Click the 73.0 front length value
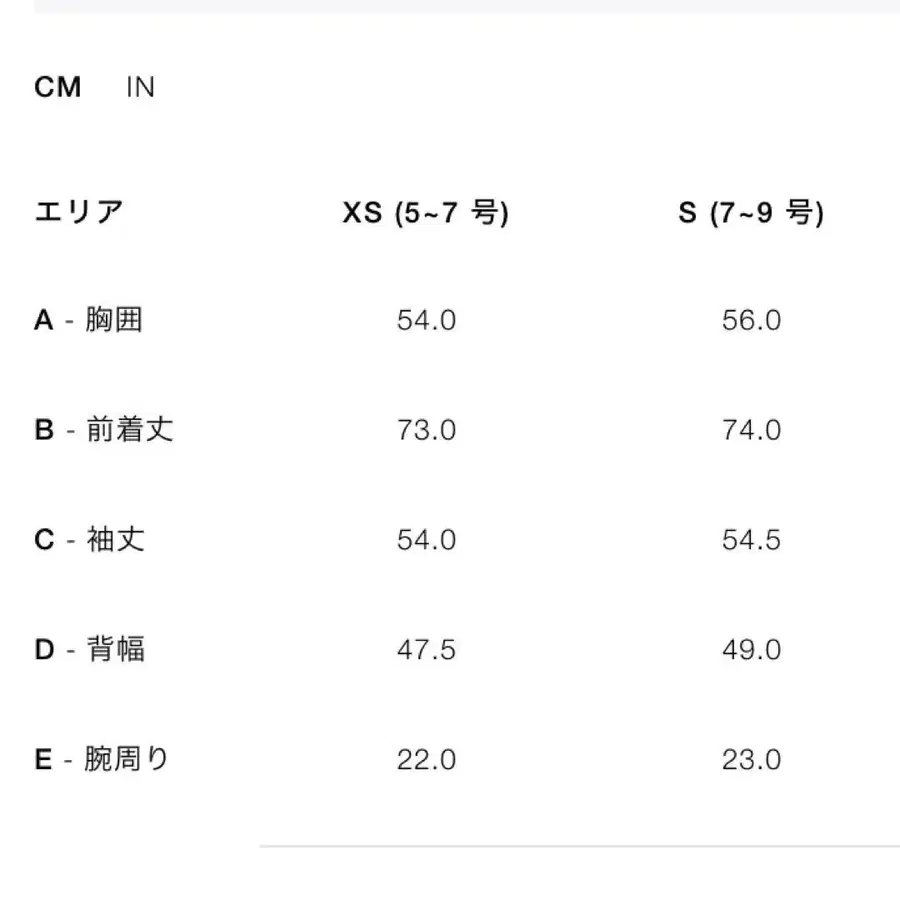The height and width of the screenshot is (900, 900). click(427, 431)
